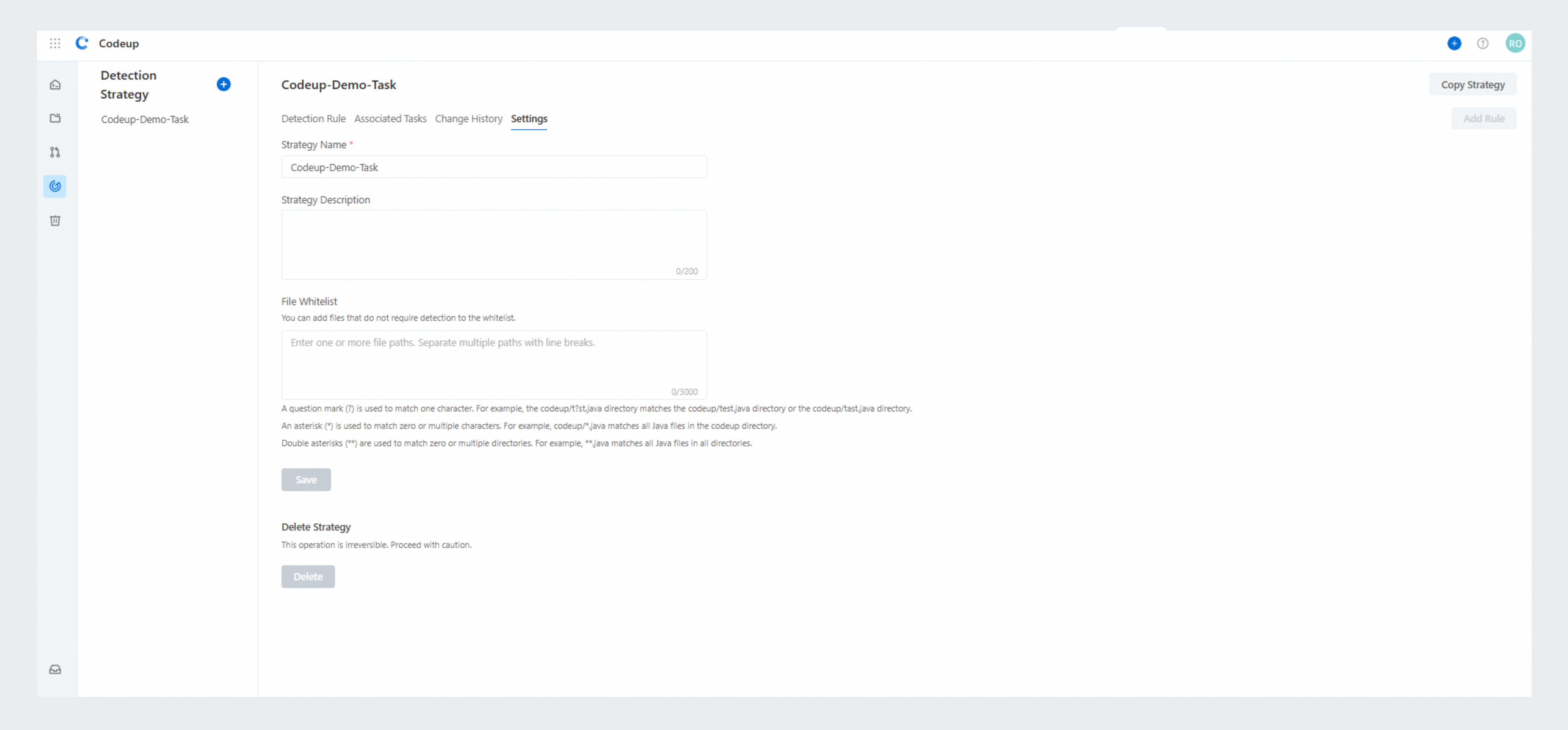Viewport: 1568px width, 730px height.
Task: Open the repositories folder icon in sidebar
Action: [x=55, y=118]
